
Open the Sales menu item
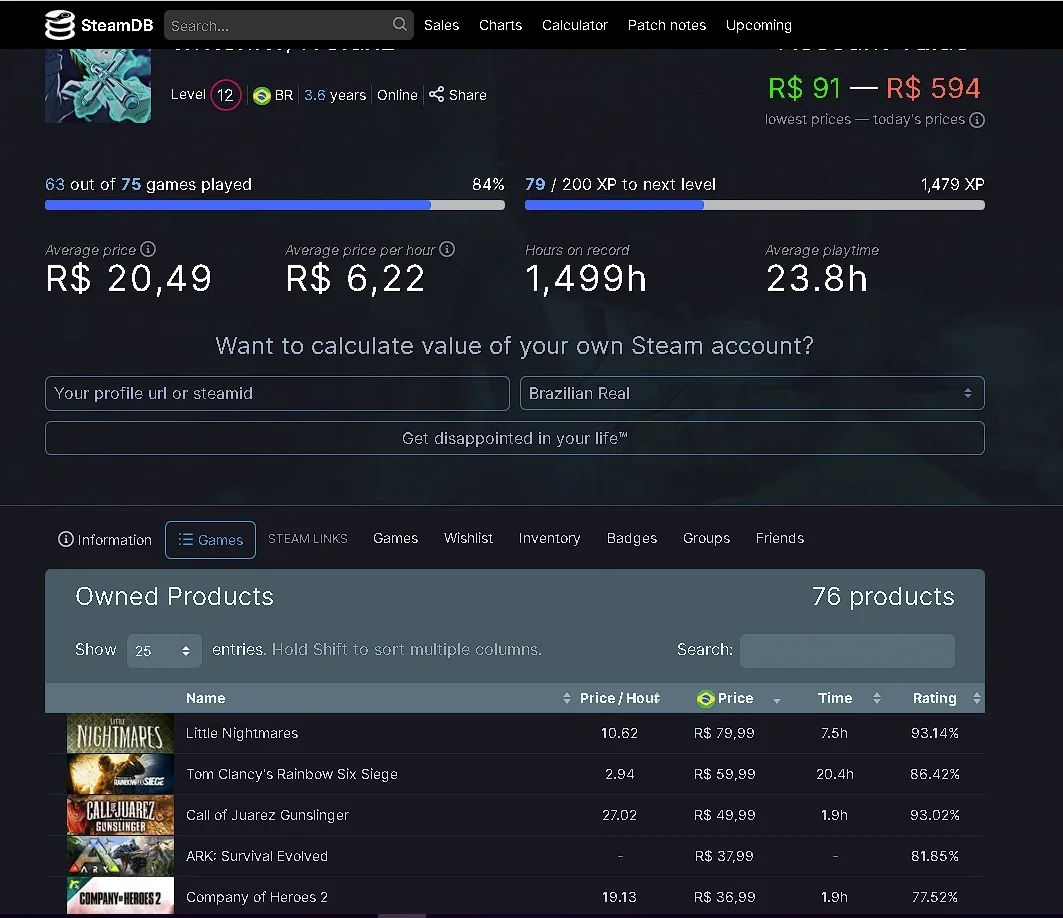[441, 25]
